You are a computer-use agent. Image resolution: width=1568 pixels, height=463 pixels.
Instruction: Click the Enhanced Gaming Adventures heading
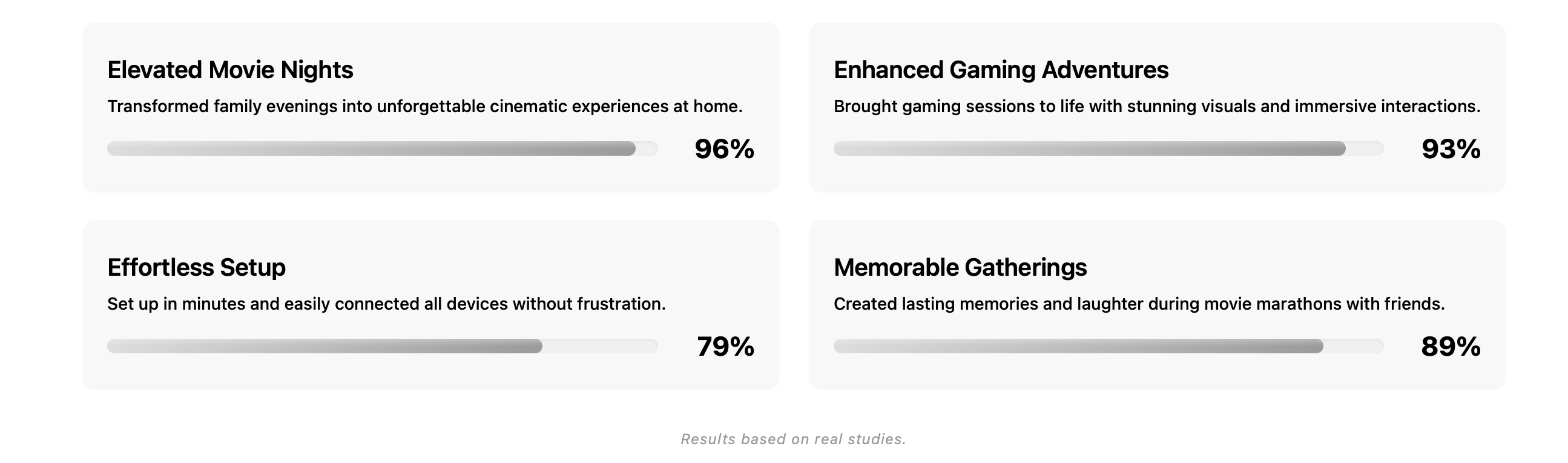(x=1001, y=70)
